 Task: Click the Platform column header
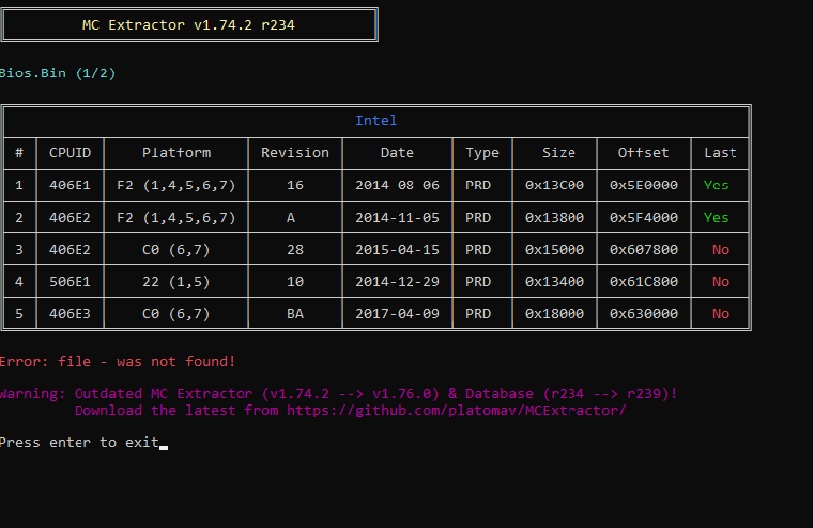[x=176, y=152]
